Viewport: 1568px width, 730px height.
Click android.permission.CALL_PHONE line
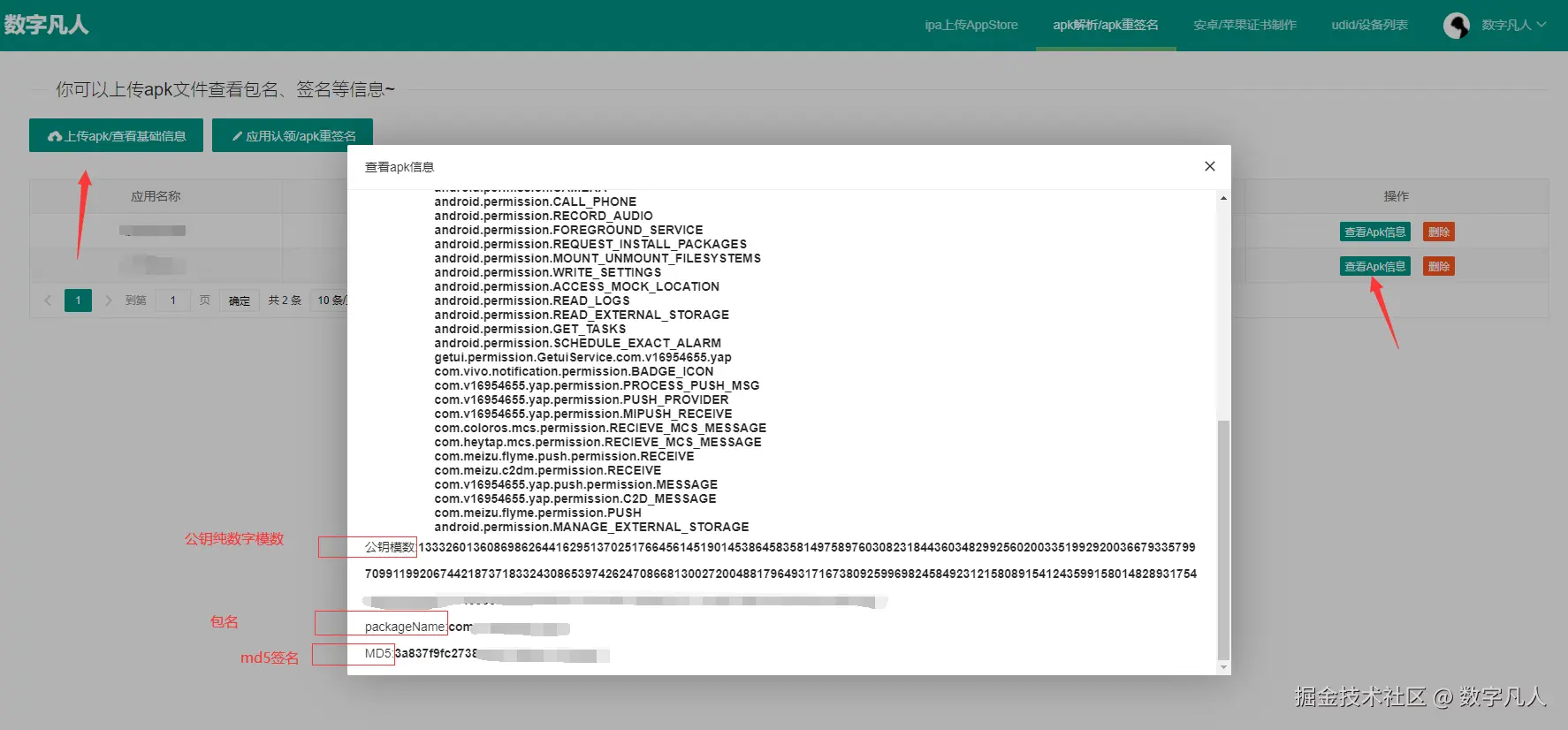pyautogui.click(x=535, y=202)
